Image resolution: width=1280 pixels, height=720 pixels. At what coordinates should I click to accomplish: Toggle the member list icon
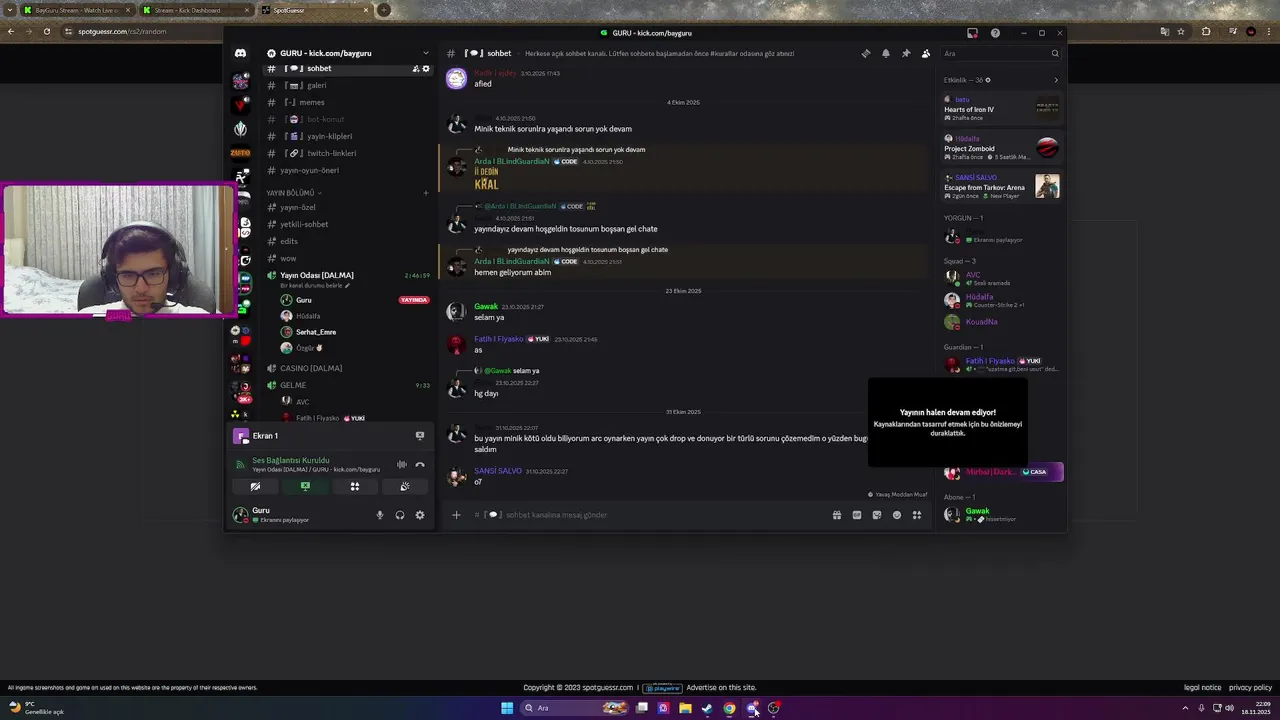[x=926, y=53]
